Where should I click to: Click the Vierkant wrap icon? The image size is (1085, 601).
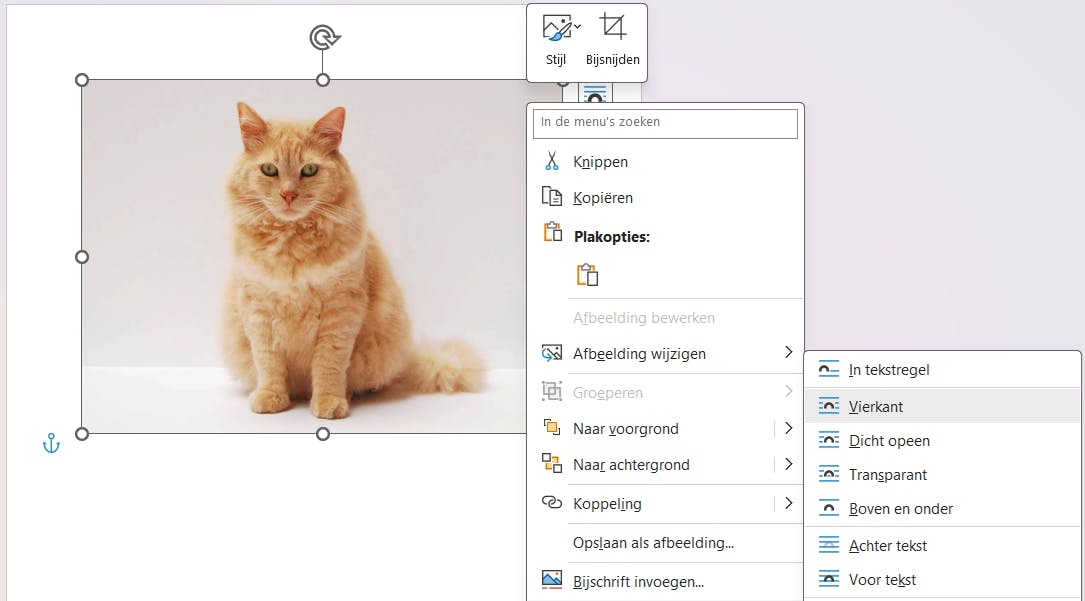[828, 406]
